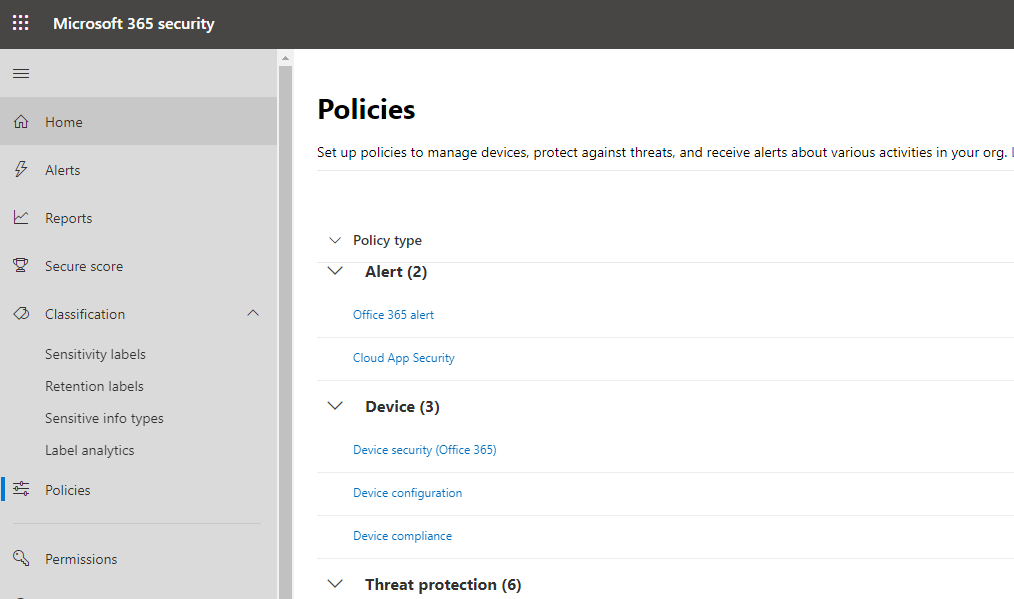Click the Secure score trophy icon
Screen dimensions: 1014x599
[21, 265]
